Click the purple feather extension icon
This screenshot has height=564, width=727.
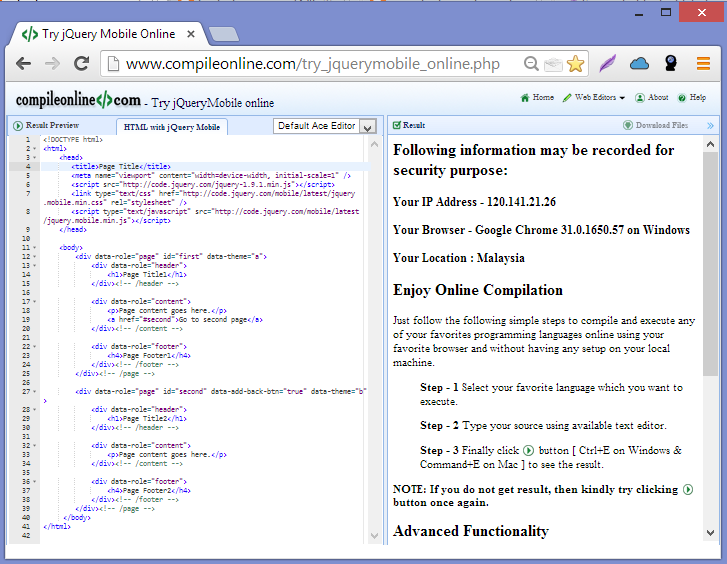(x=607, y=64)
